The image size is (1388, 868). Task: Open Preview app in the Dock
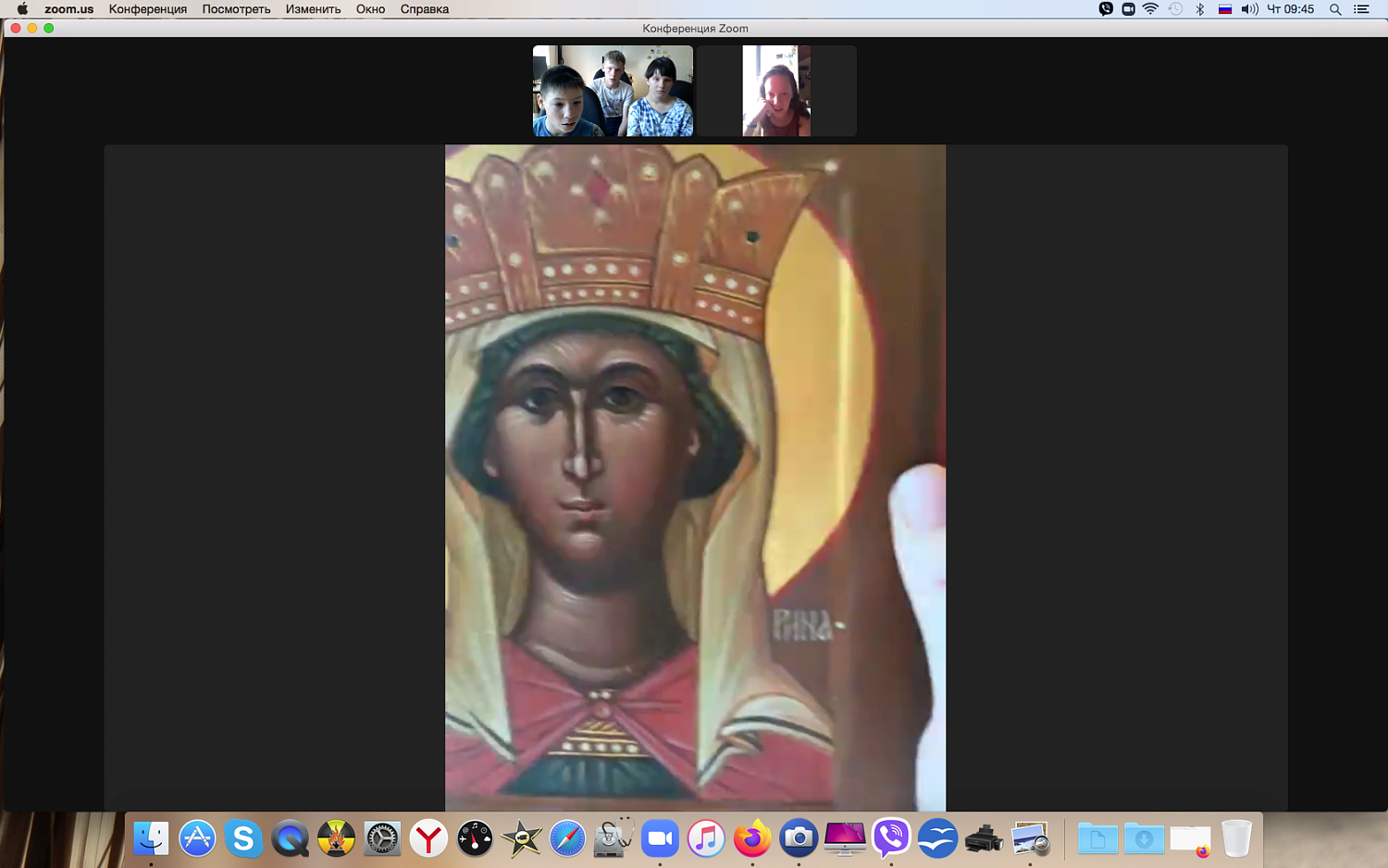[1030, 838]
